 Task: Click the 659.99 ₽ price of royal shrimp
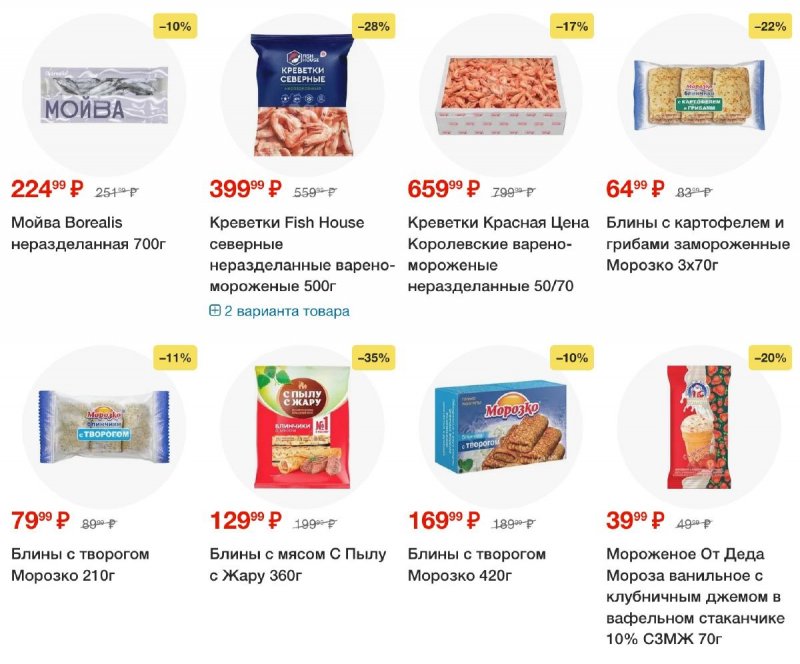click(444, 189)
